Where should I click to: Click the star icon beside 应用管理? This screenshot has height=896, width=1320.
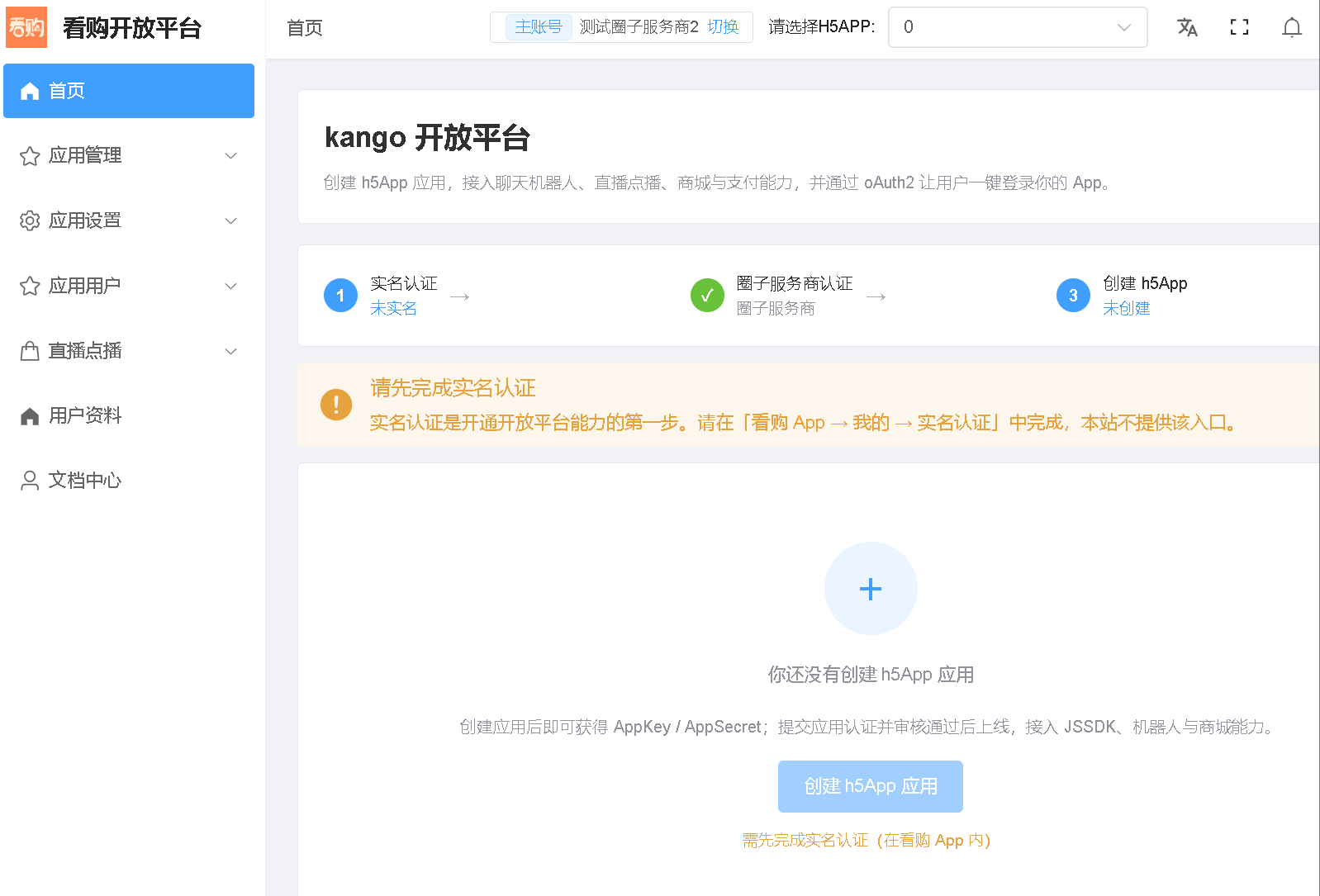pyautogui.click(x=30, y=156)
